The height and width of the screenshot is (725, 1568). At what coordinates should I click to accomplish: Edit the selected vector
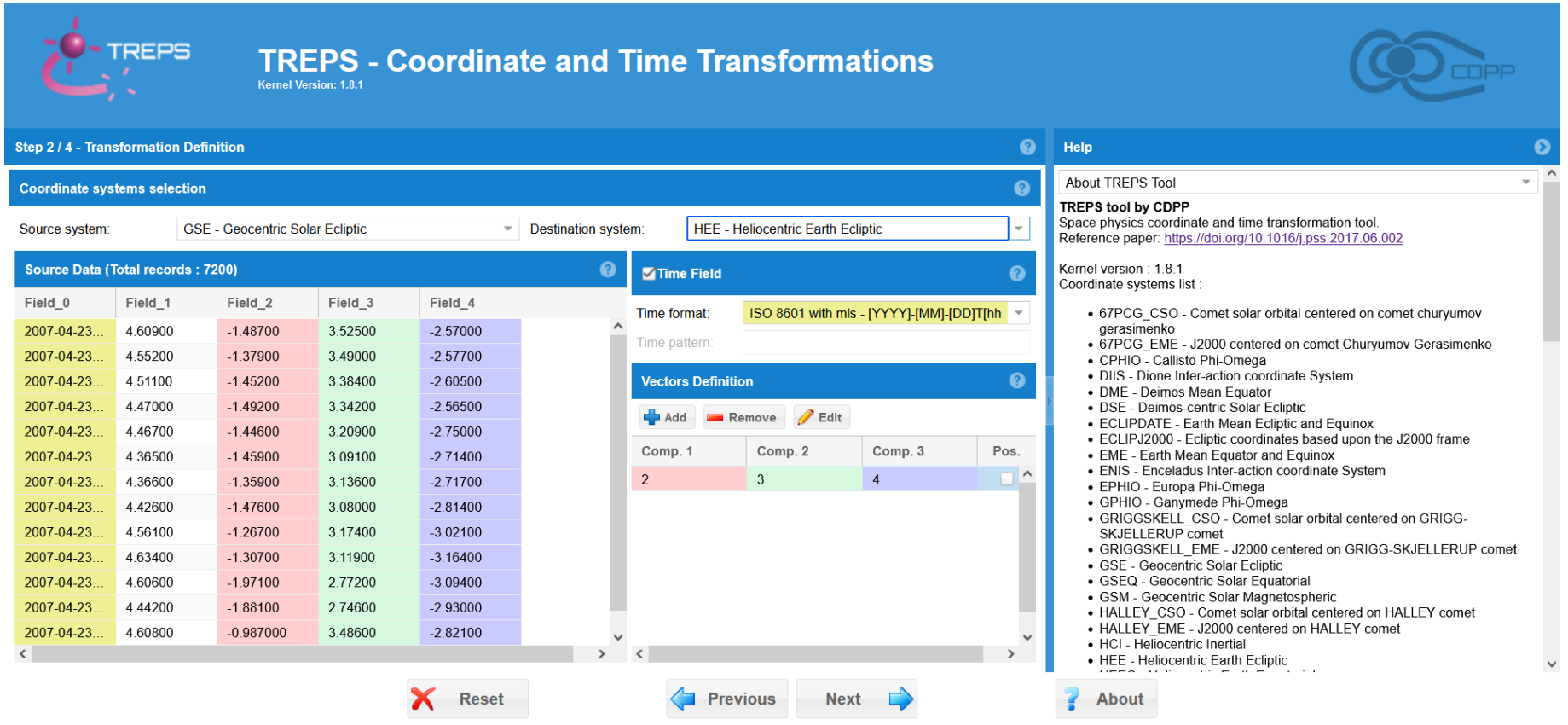(x=819, y=417)
